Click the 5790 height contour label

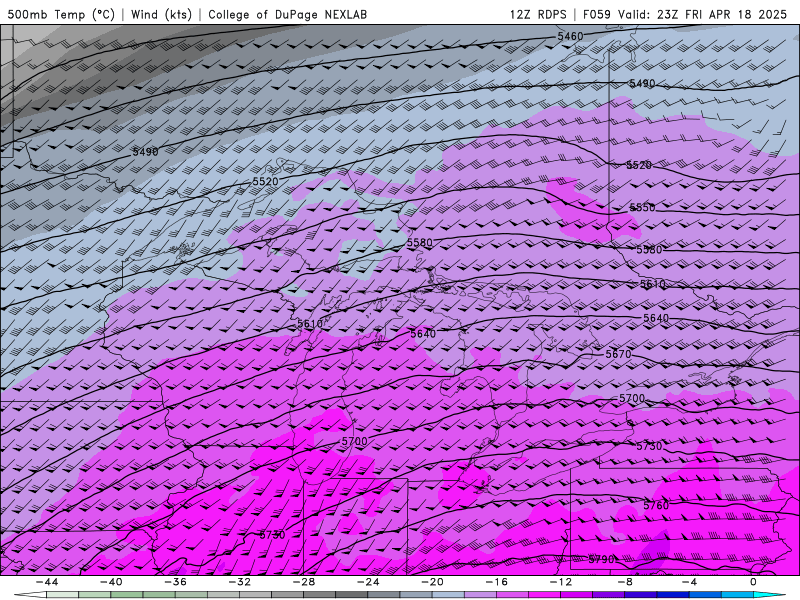pyautogui.click(x=601, y=559)
